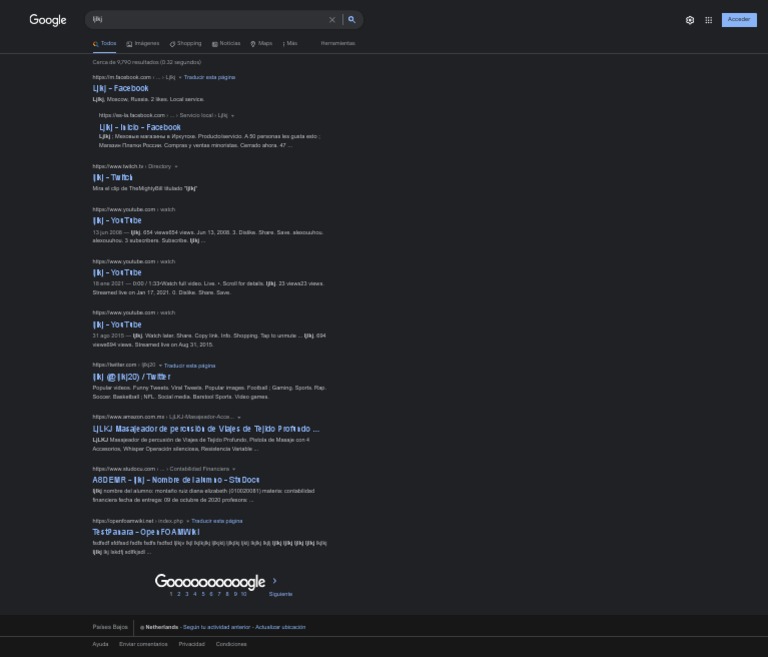Viewport: 768px width, 657px height.
Task: Switch to the Imágenes tab
Action: coord(143,44)
